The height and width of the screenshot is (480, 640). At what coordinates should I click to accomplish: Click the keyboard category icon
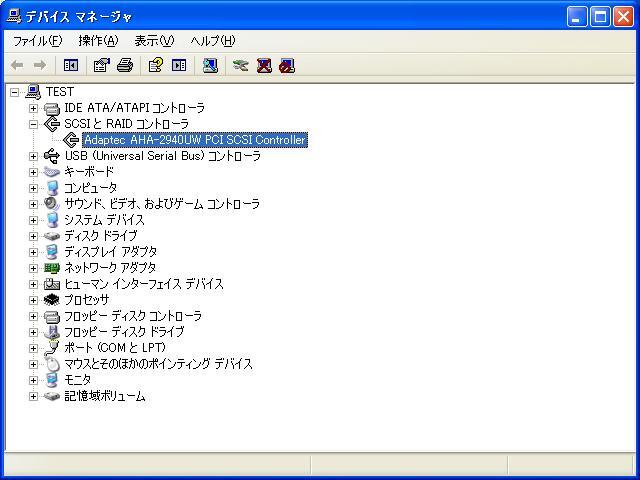52,172
